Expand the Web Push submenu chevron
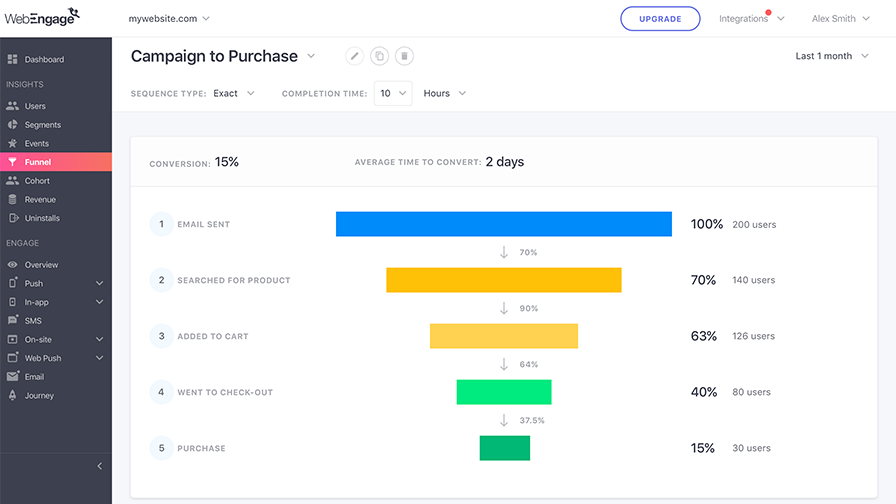This screenshot has height=504, width=896. 99,358
